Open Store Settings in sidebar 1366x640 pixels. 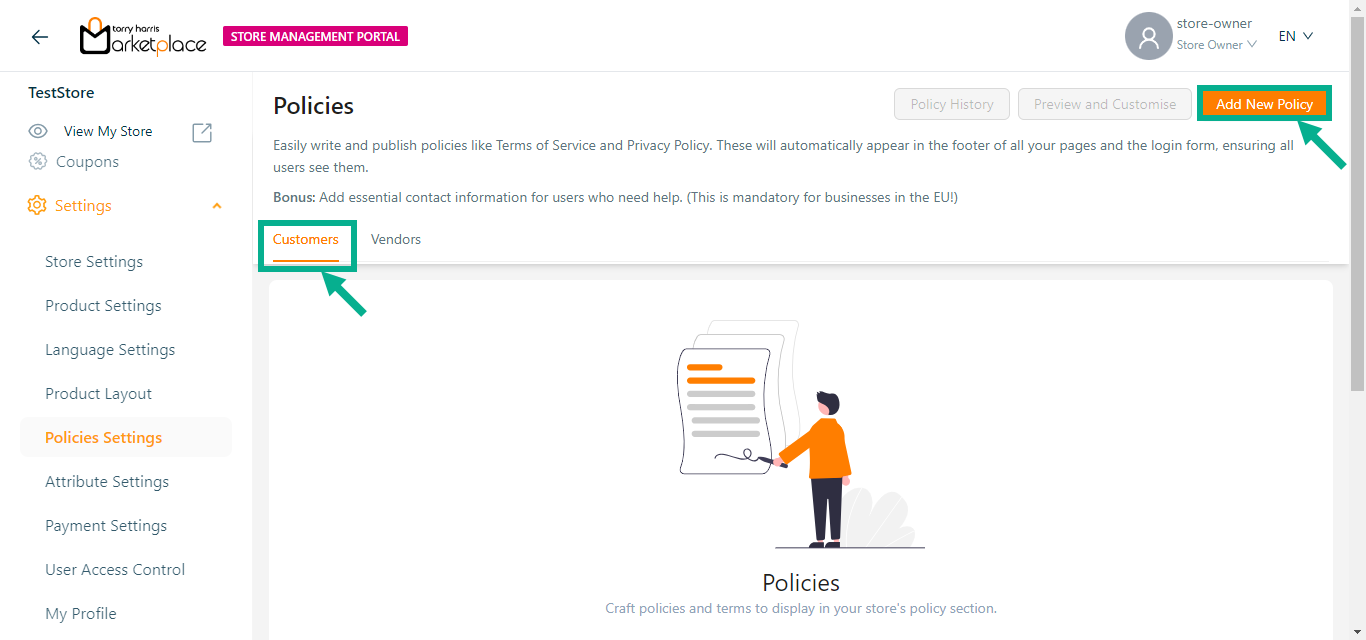pos(94,262)
